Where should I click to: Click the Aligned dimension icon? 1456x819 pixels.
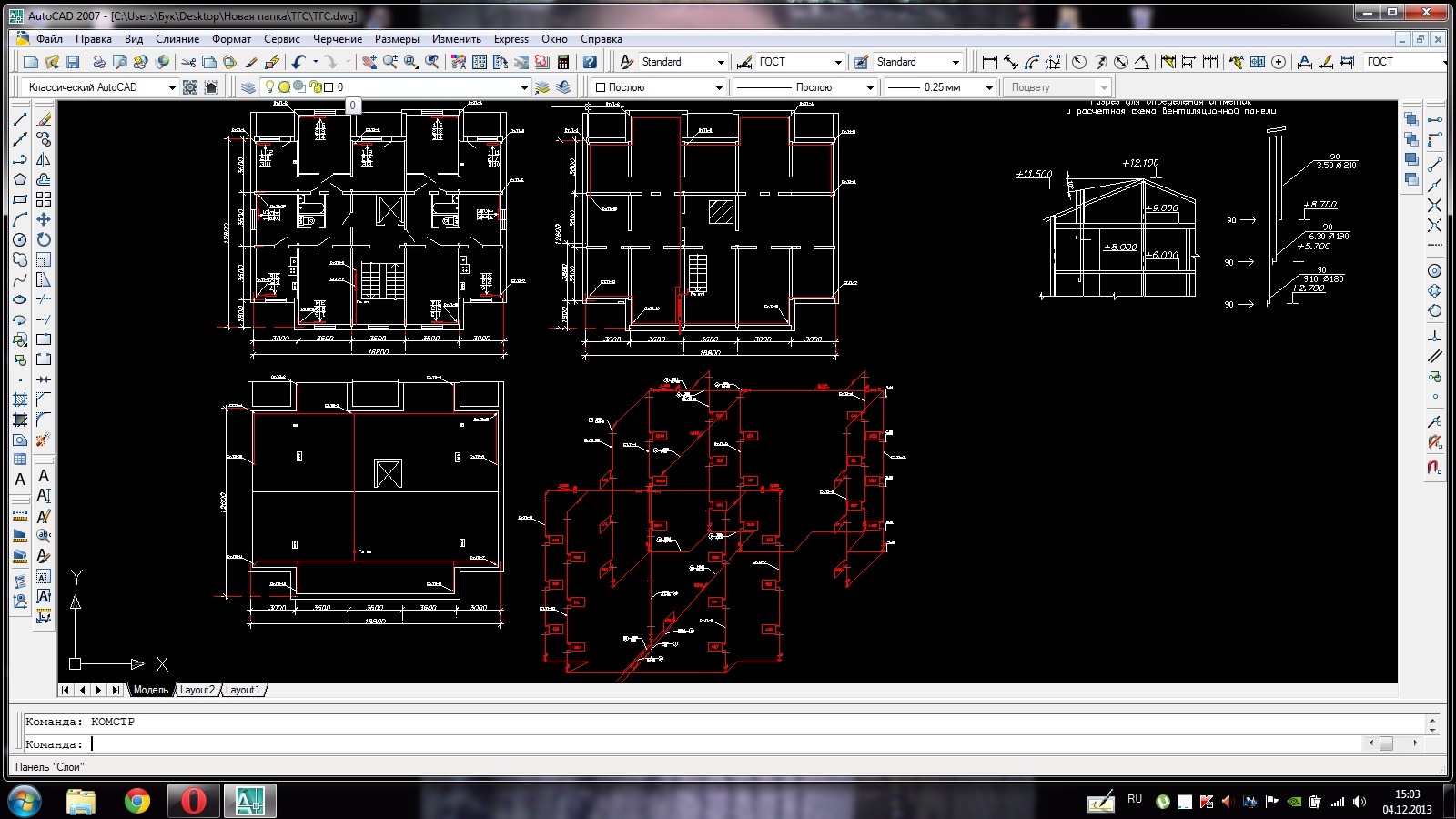pyautogui.click(x=1011, y=62)
